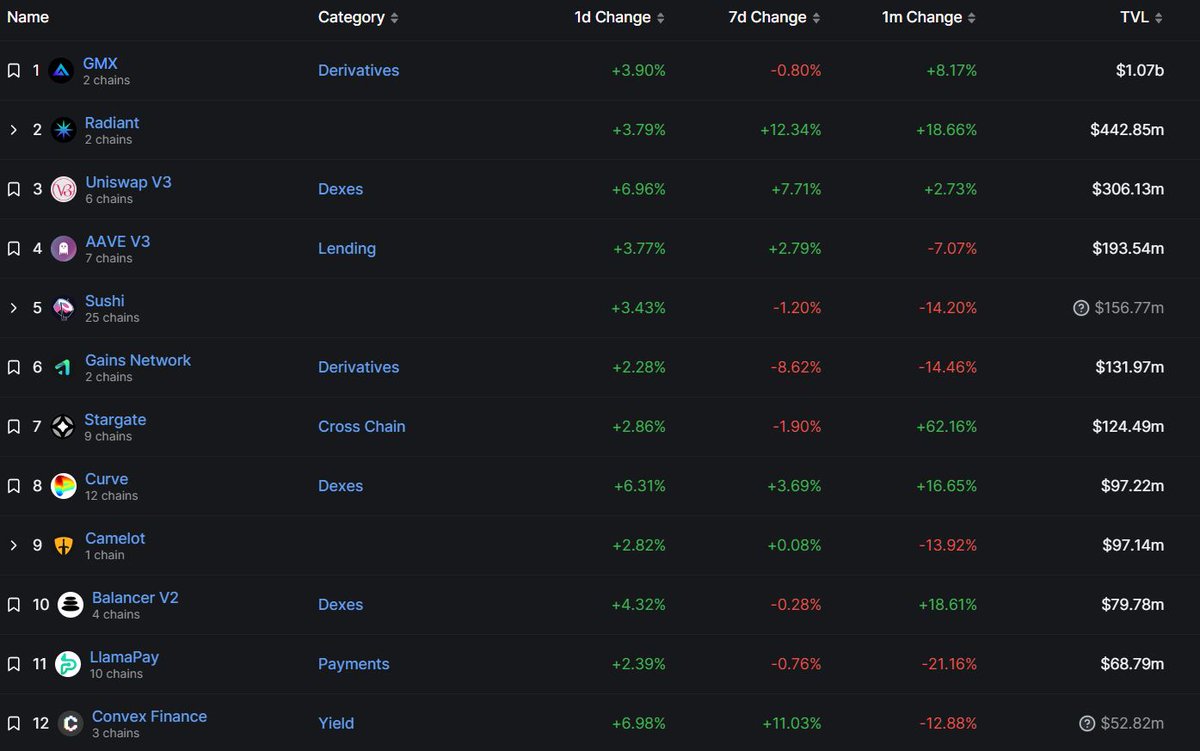Click the Name column header
Screen dimensions: 1200x751
[x=28, y=17]
